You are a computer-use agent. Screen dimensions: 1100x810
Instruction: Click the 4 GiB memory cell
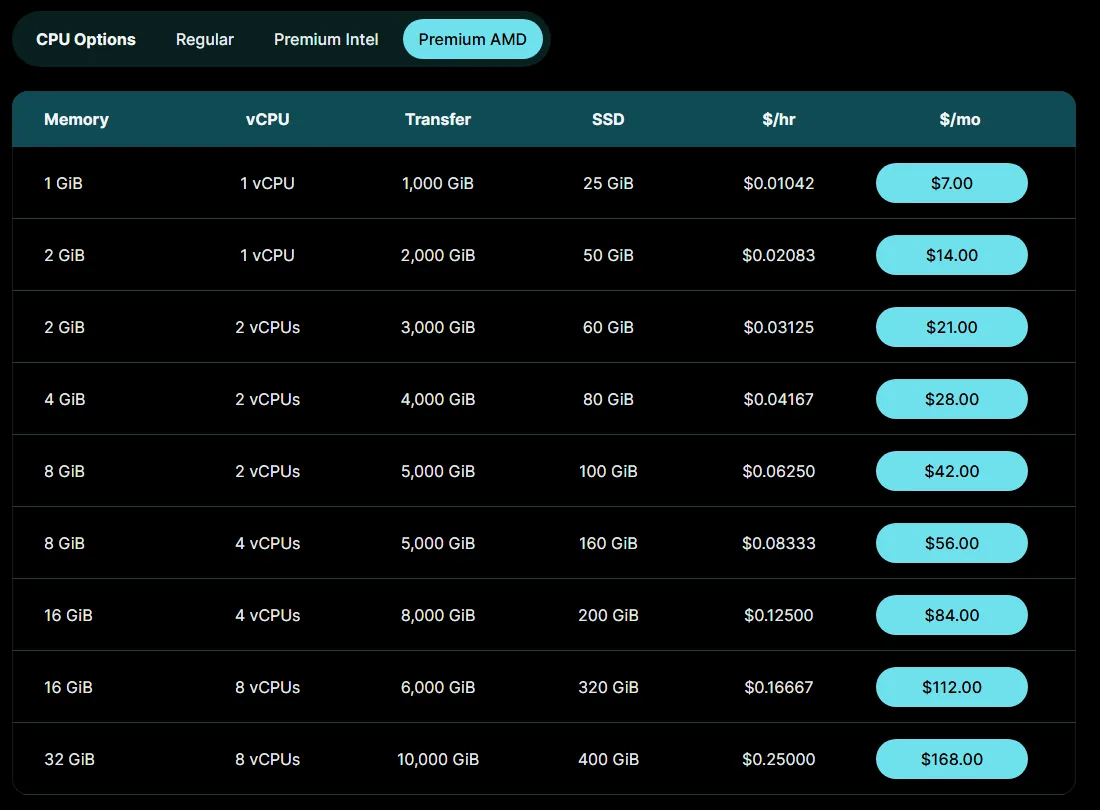65,399
